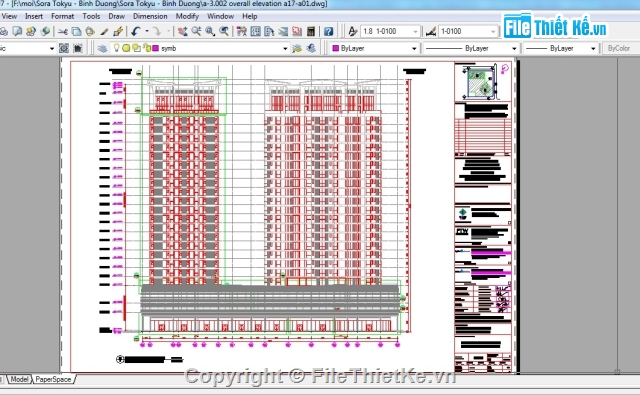Toggle the layer on/off lightbulb
This screenshot has height=395, width=640.
116,48
